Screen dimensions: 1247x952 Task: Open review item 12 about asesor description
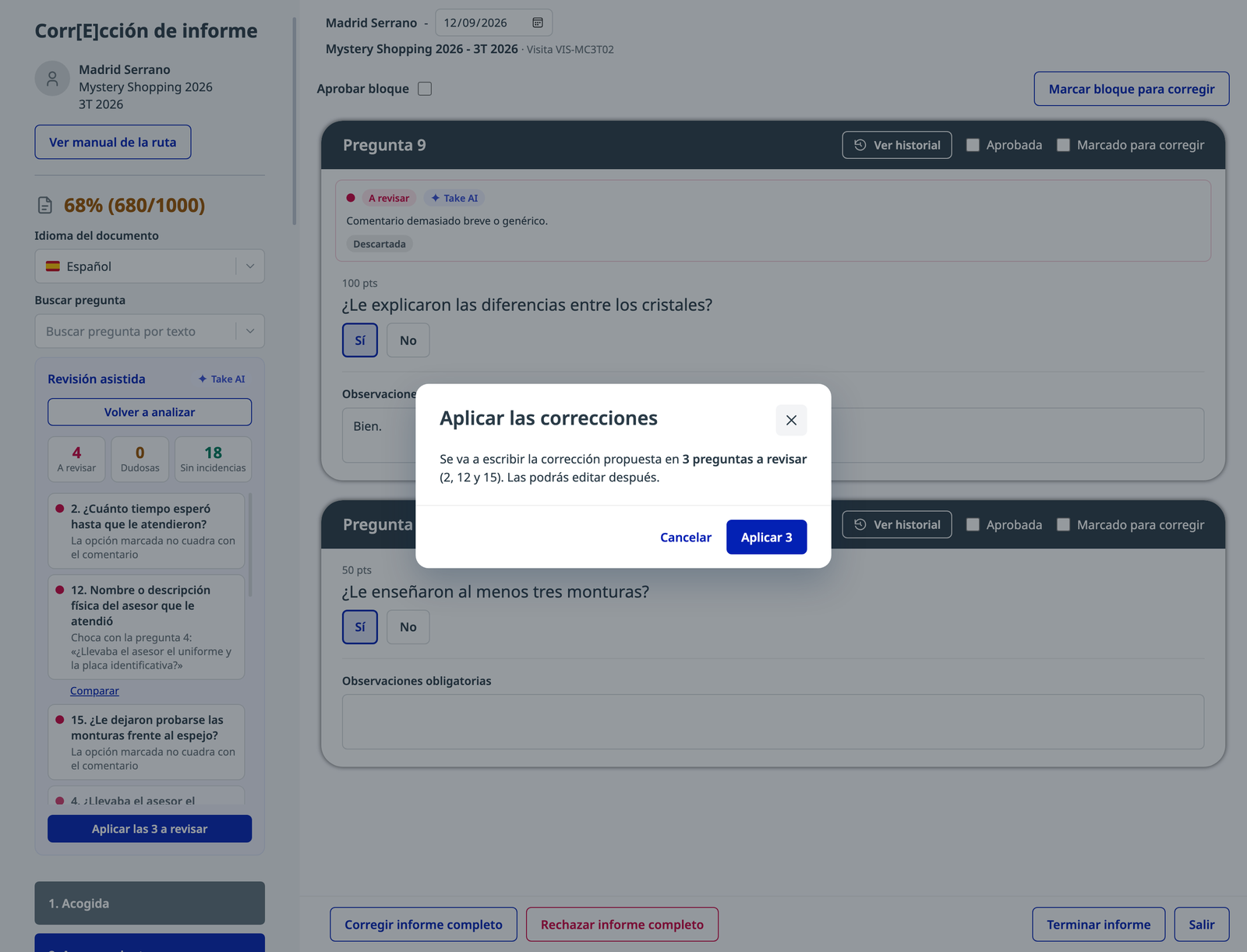(147, 627)
